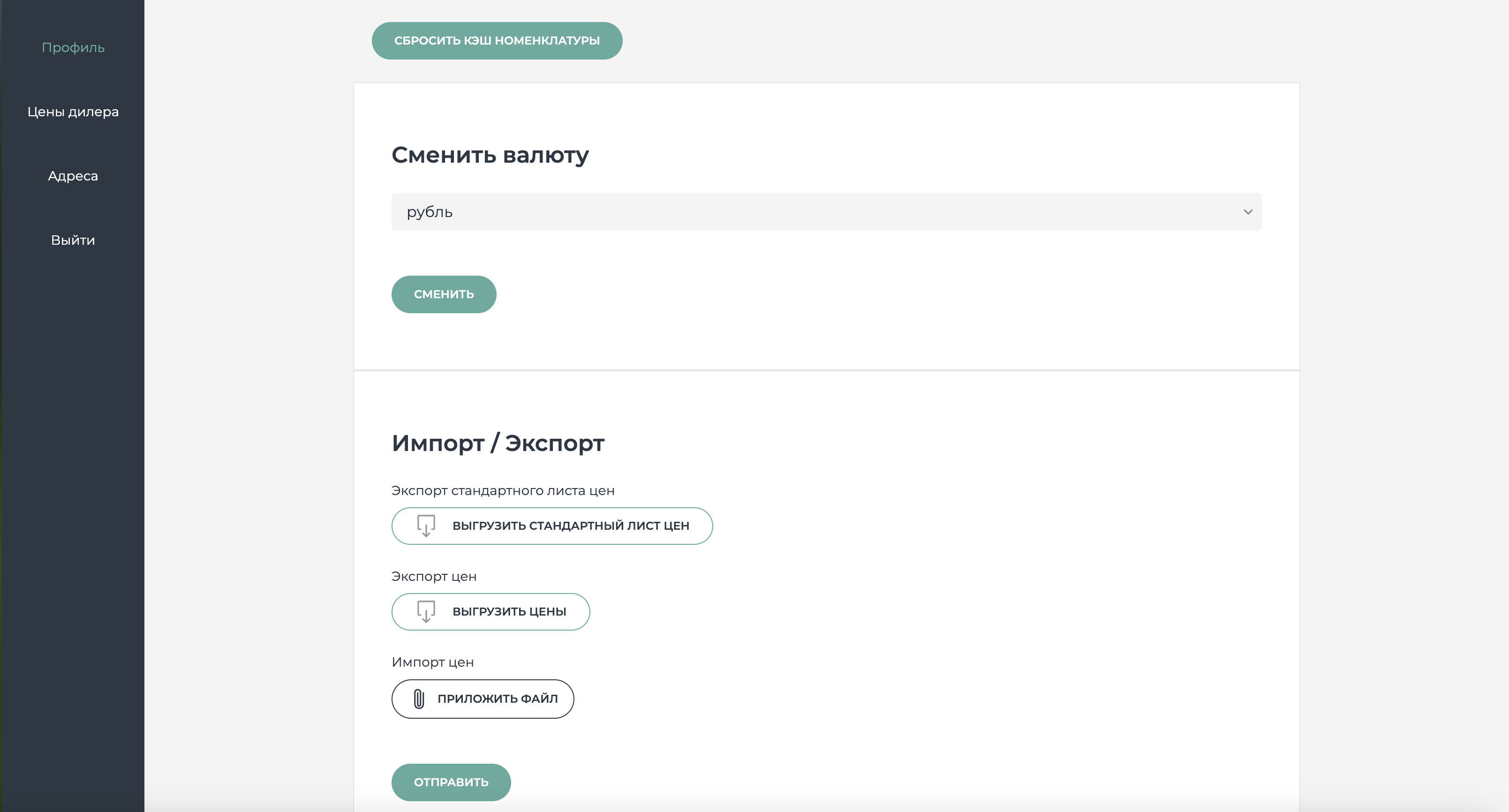Open the Профиль sidebar section
The height and width of the screenshot is (812, 1509).
(73, 47)
